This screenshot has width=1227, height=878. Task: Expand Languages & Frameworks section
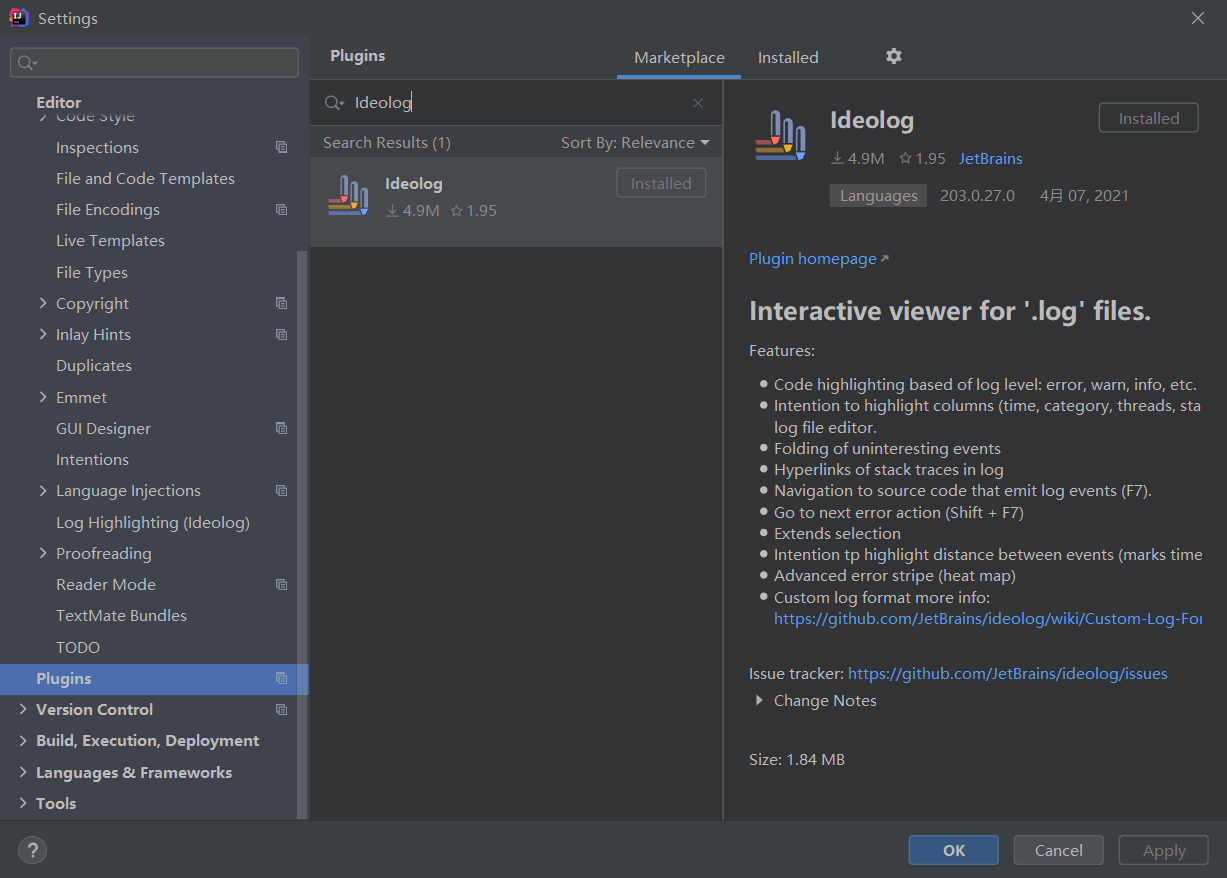pos(23,772)
